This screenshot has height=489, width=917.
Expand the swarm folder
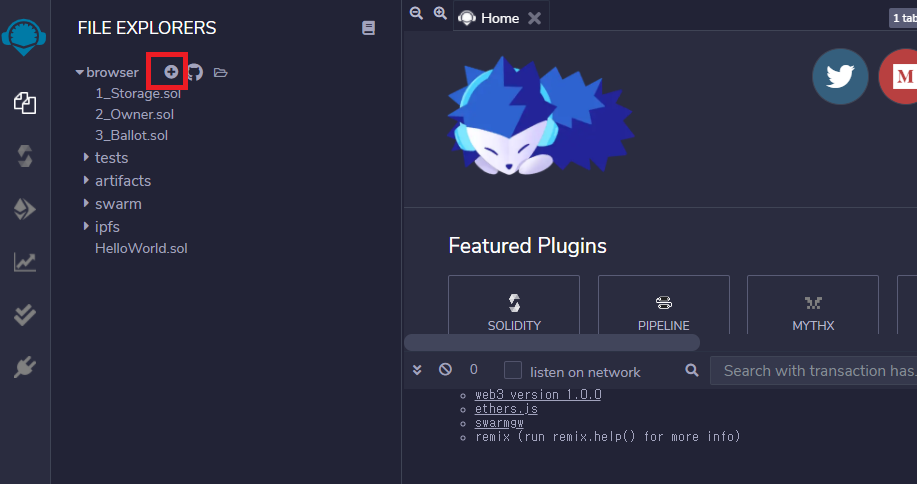[x=87, y=204]
